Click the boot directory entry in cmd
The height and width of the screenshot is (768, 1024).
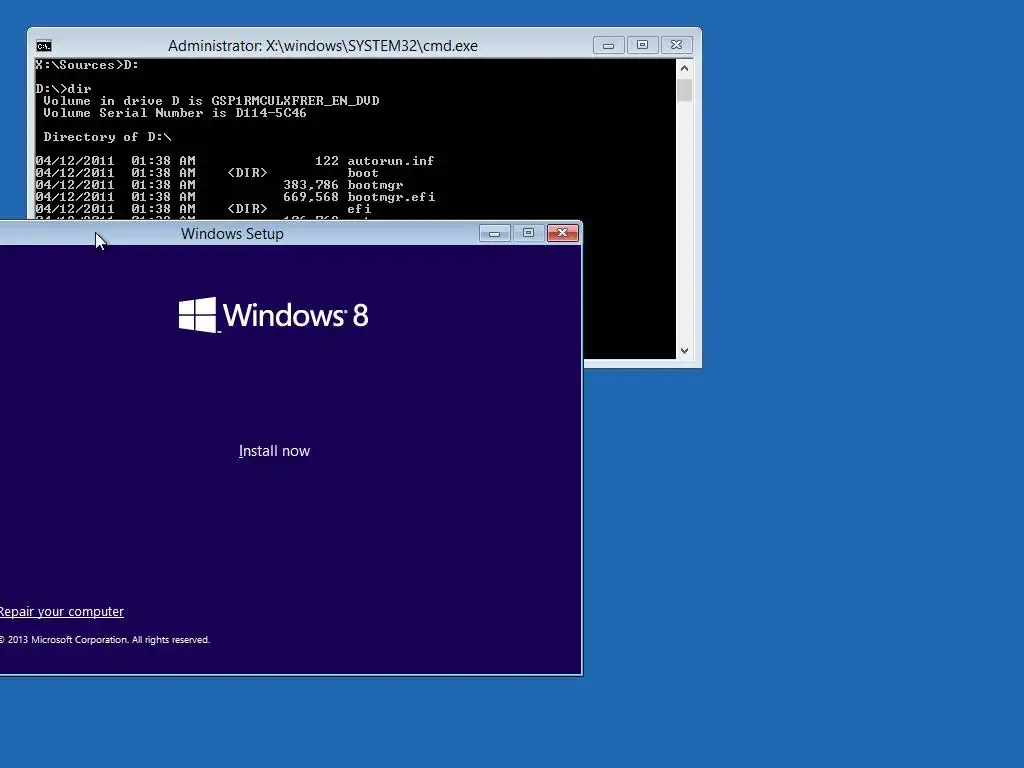(362, 173)
